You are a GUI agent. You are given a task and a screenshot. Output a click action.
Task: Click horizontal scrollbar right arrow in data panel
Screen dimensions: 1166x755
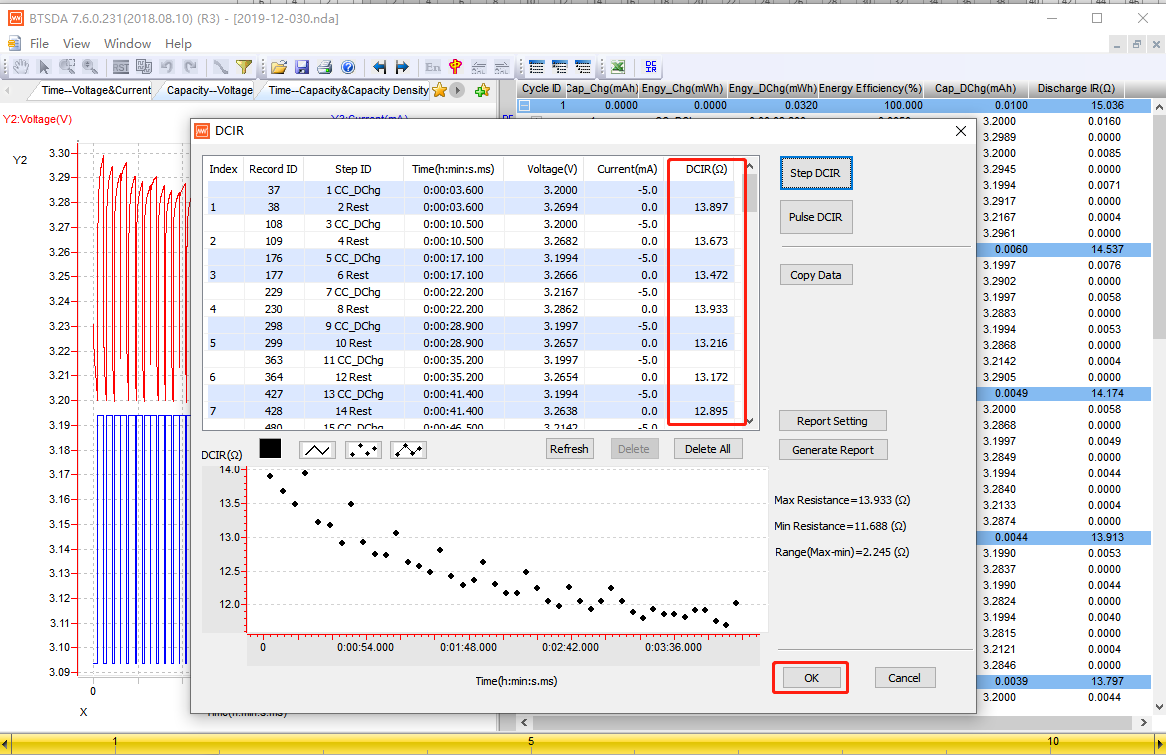point(1144,722)
